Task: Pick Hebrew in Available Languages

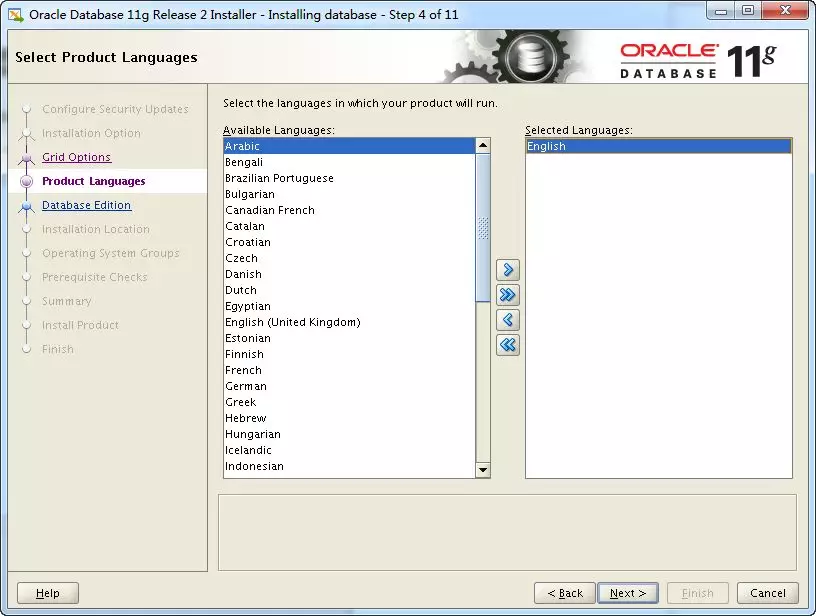Action: click(x=349, y=418)
